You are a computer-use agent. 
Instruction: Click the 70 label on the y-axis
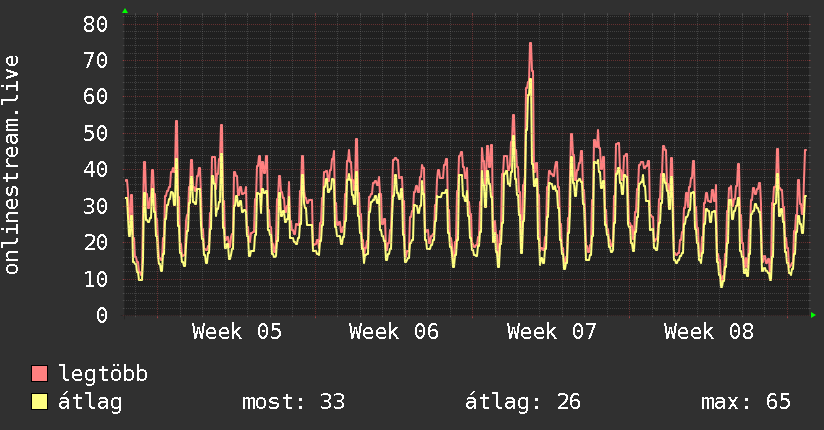click(x=95, y=60)
